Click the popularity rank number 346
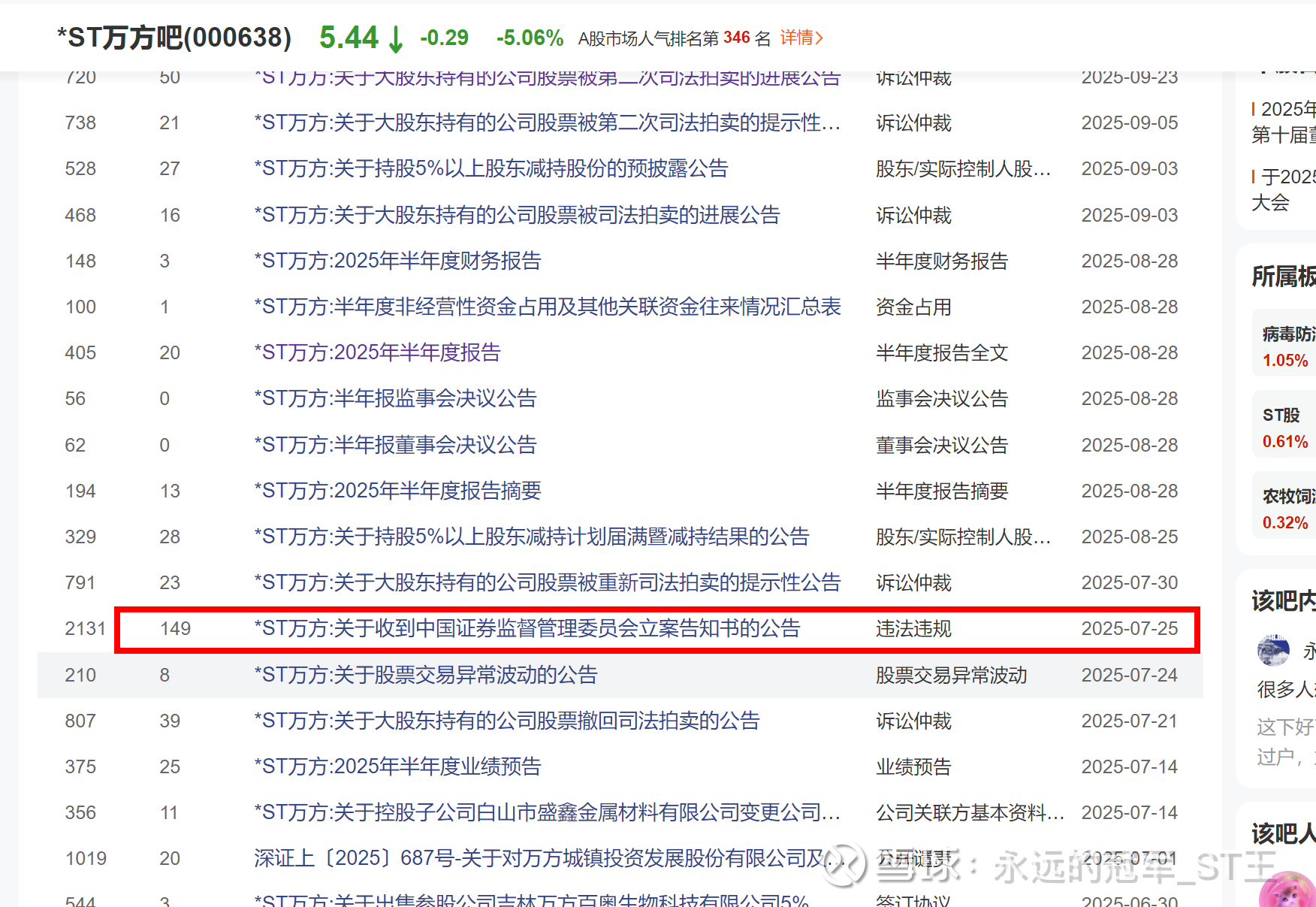The width and height of the screenshot is (1316, 907). pyautogui.click(x=736, y=38)
